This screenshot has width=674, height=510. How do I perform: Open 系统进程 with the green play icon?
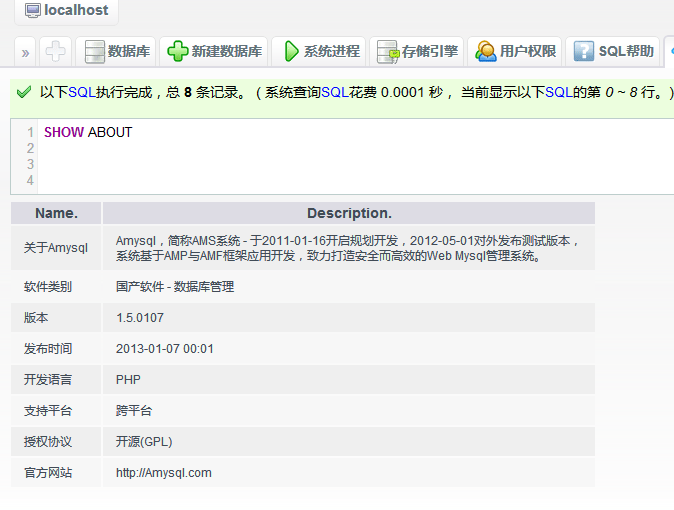click(291, 51)
